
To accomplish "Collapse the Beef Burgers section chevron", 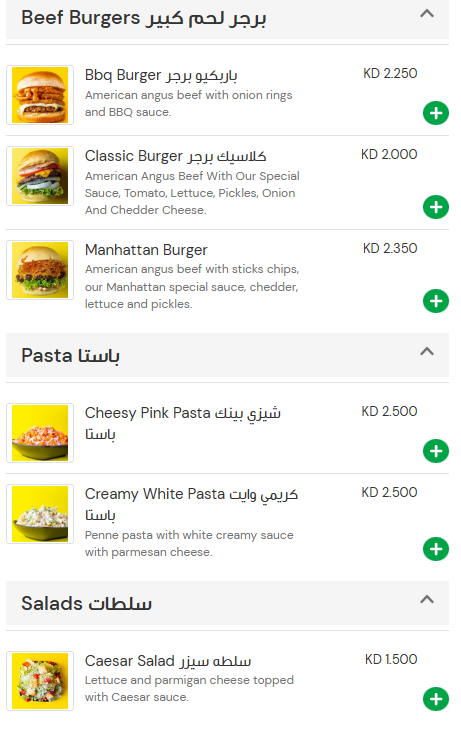I will (427, 14).
